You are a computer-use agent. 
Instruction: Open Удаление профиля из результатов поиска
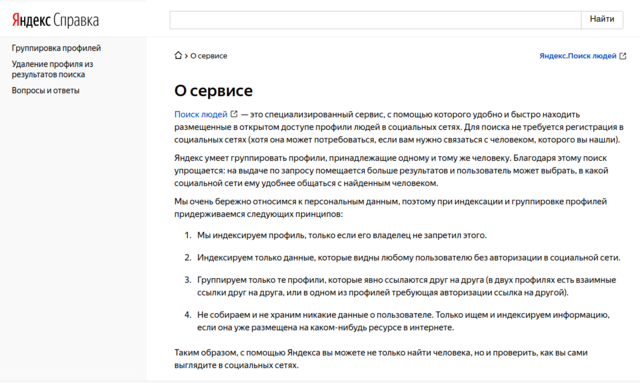click(52, 69)
